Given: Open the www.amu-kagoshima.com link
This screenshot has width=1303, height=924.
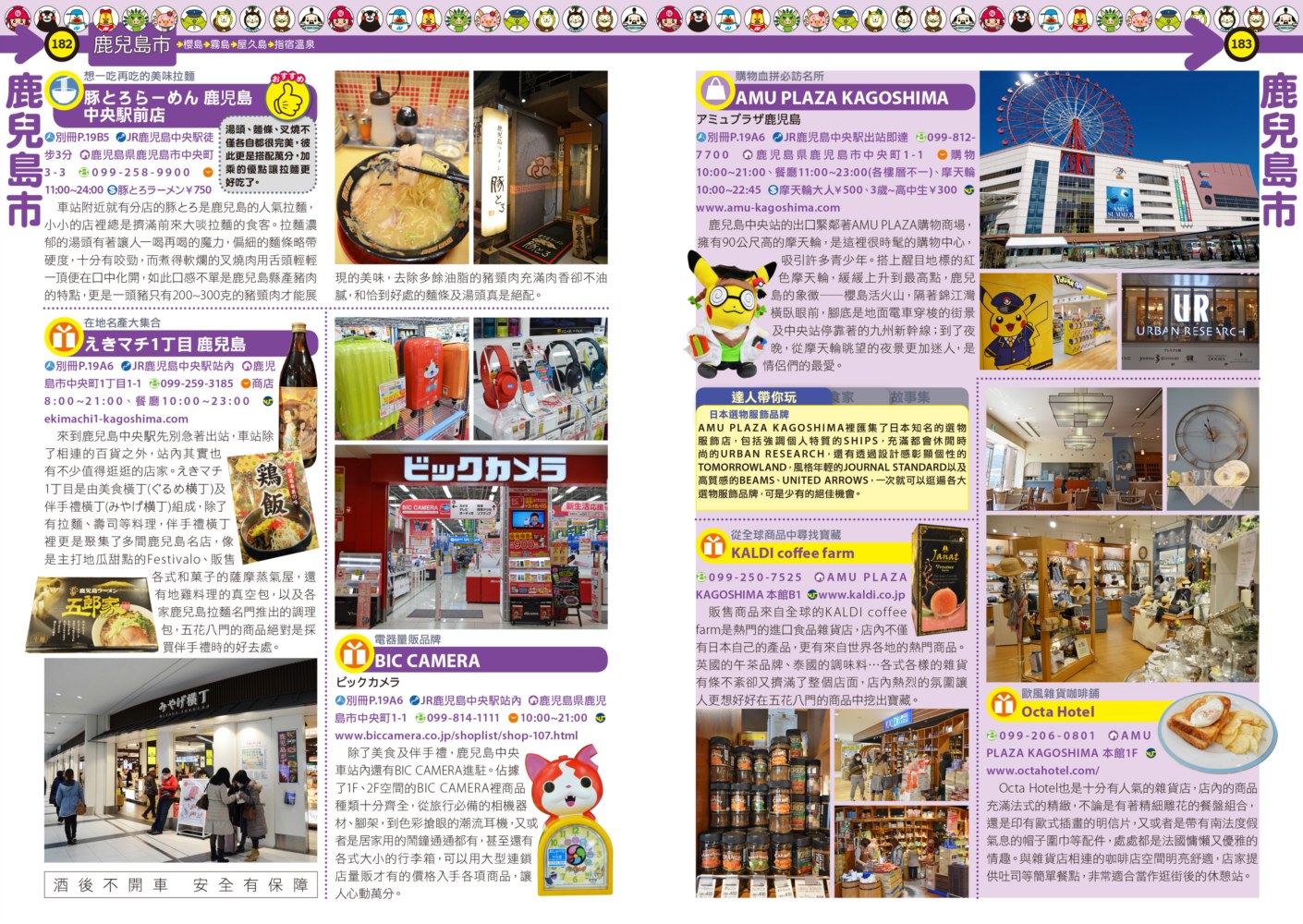Looking at the screenshot, I should pos(768,208).
